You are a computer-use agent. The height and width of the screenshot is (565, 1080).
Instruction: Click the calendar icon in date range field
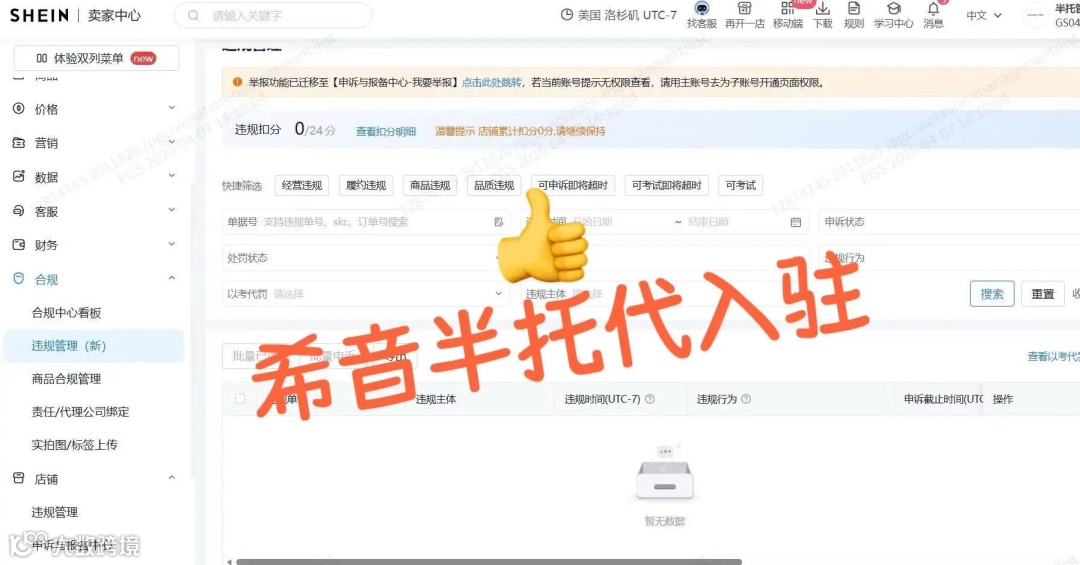pyautogui.click(x=796, y=222)
